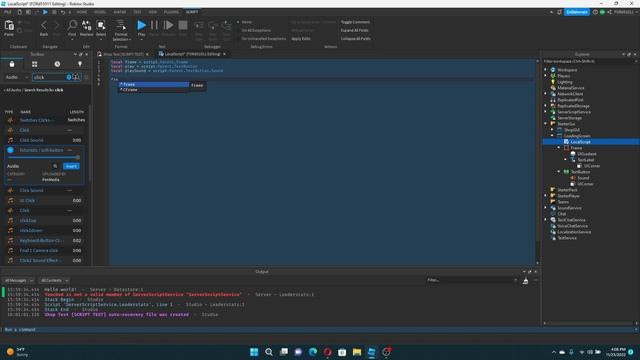This screenshot has width=640, height=360.
Task: Click the quick-access Play icon in title toolbar
Action: coord(45,12)
